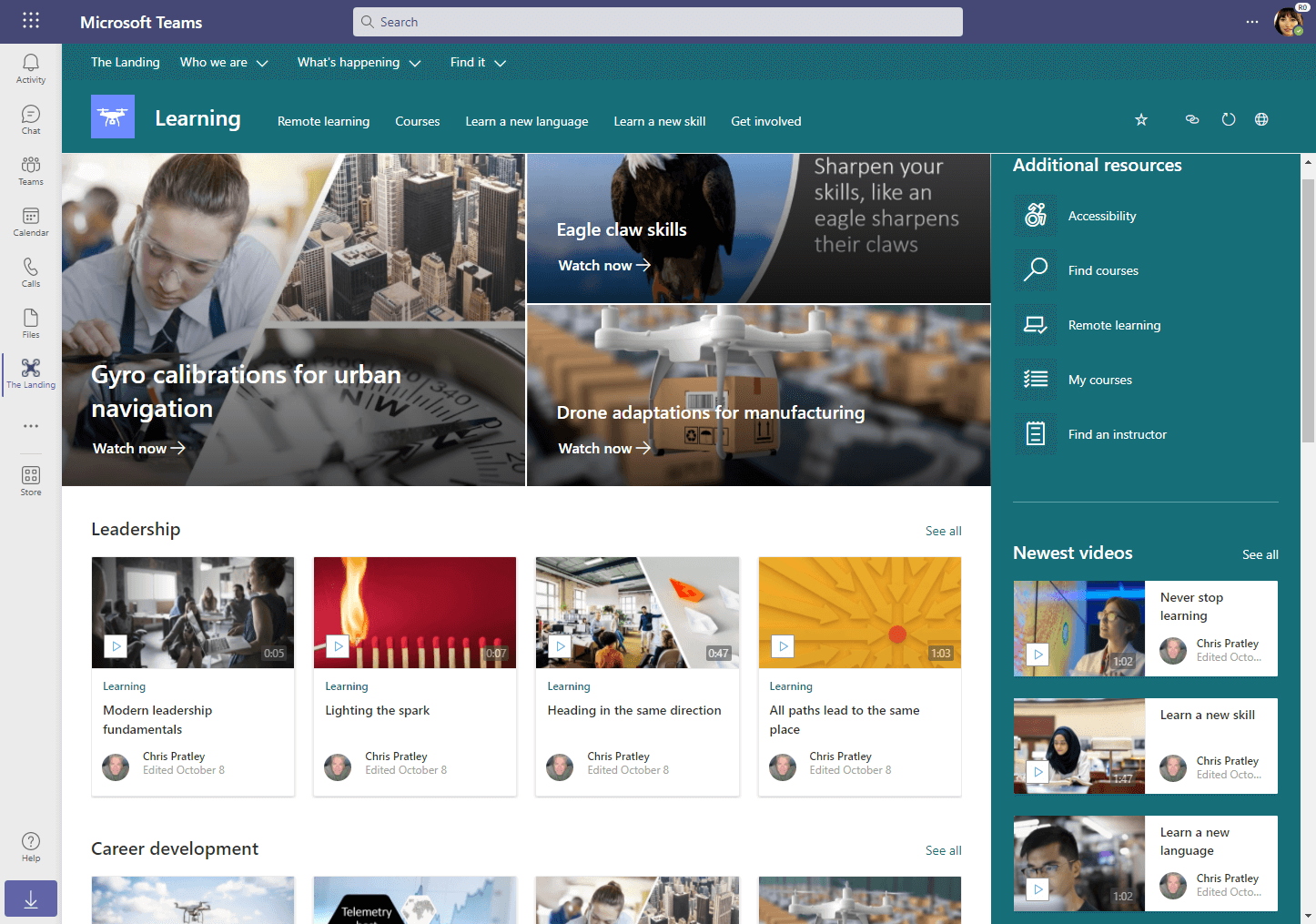
Task: See all Leadership videos
Action: point(943,531)
